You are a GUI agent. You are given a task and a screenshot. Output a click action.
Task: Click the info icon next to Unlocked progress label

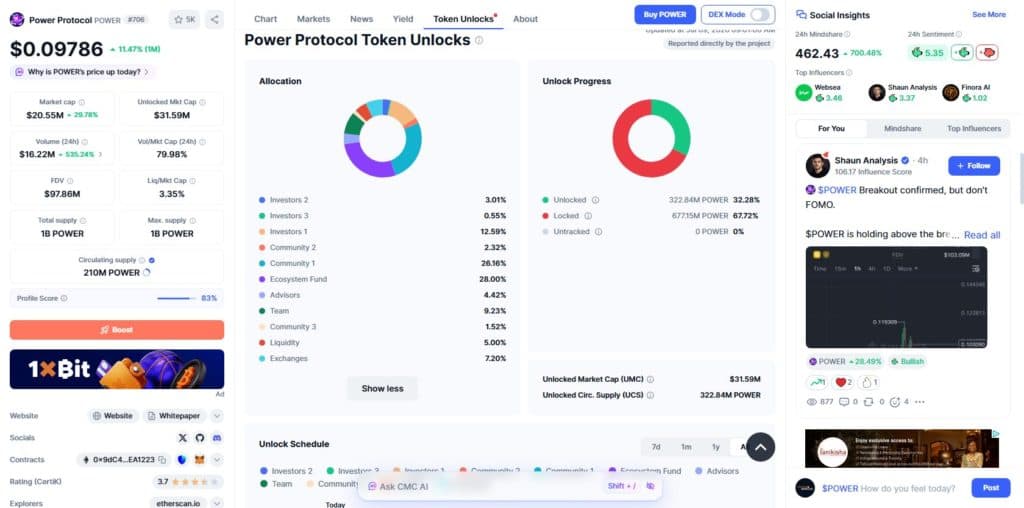pyautogui.click(x=595, y=200)
